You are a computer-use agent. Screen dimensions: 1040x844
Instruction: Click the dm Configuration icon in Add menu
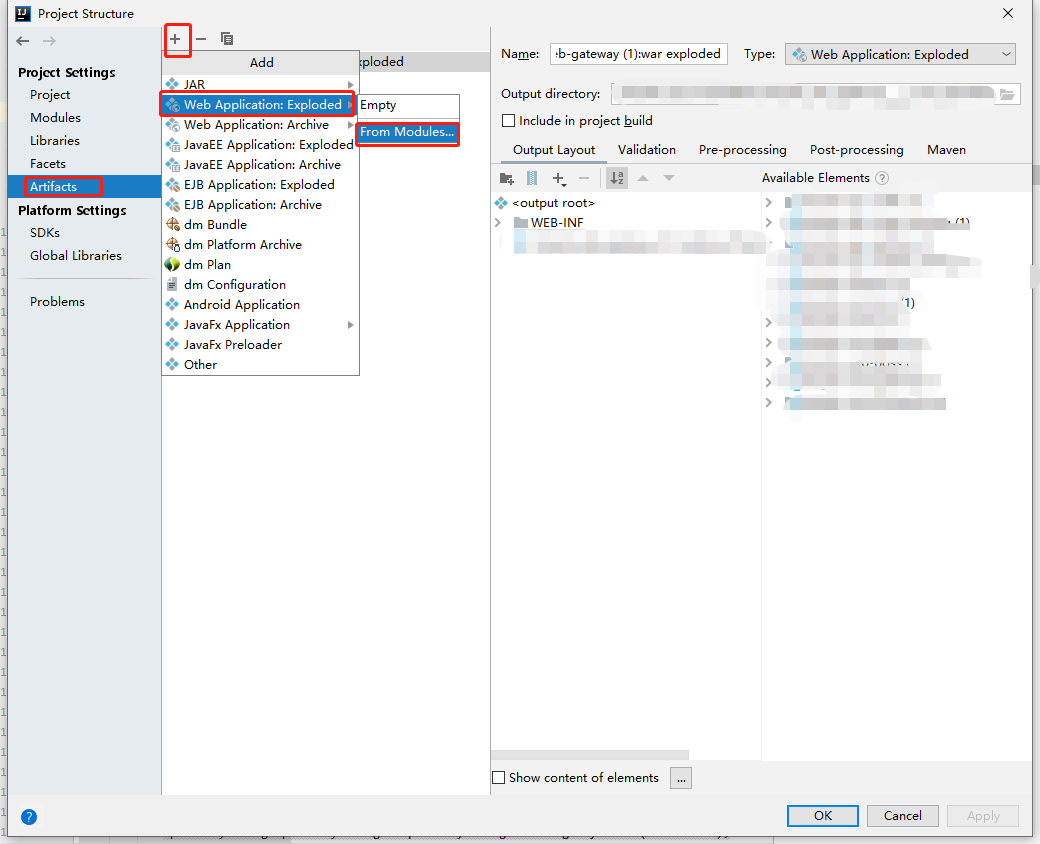point(172,284)
